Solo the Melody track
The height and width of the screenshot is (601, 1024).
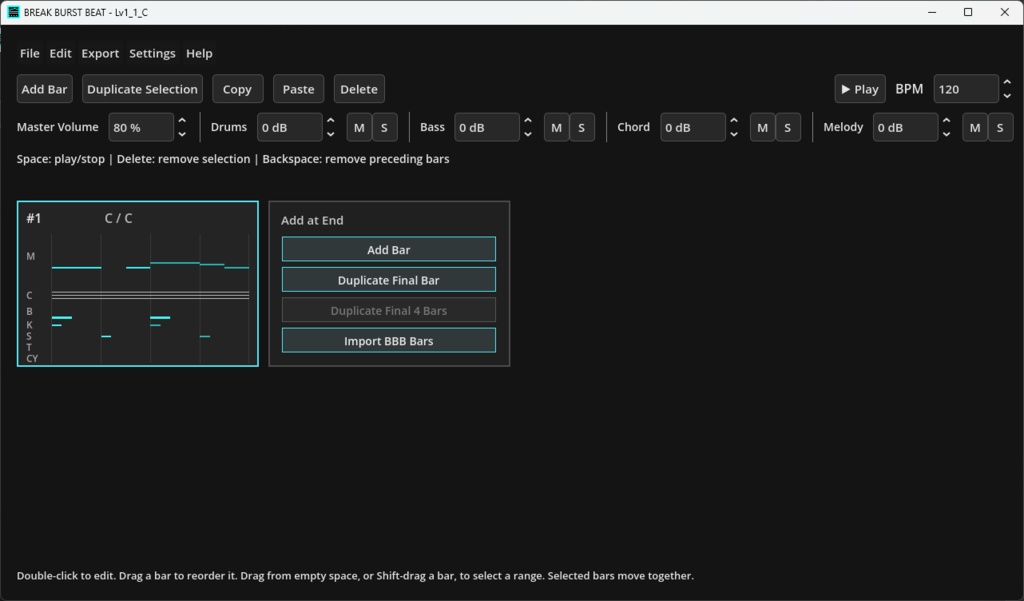(x=1000, y=127)
